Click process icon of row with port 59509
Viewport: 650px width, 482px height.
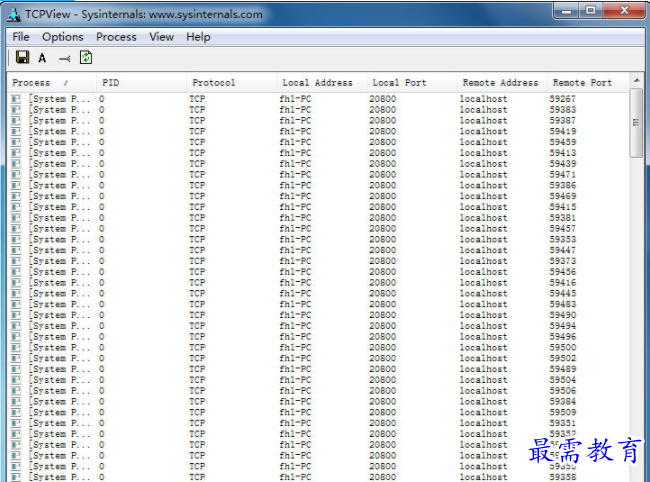pyautogui.click(x=16, y=412)
